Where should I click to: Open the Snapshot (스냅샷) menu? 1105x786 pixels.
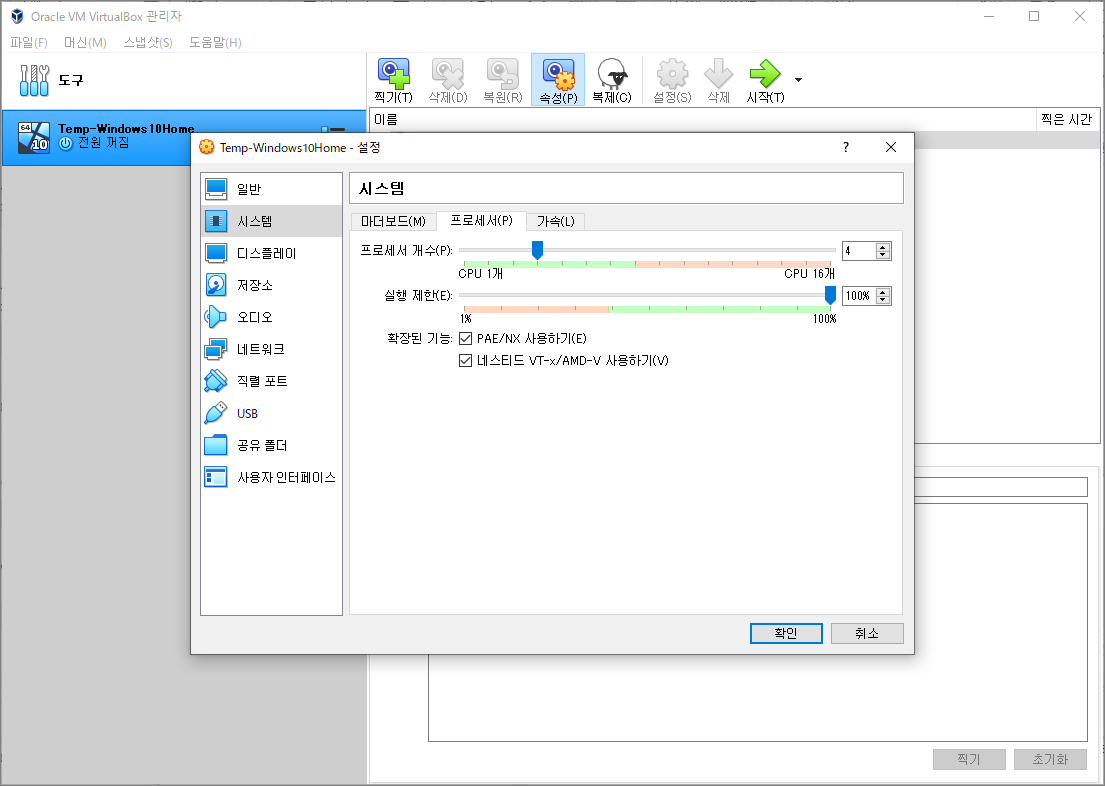pos(148,42)
